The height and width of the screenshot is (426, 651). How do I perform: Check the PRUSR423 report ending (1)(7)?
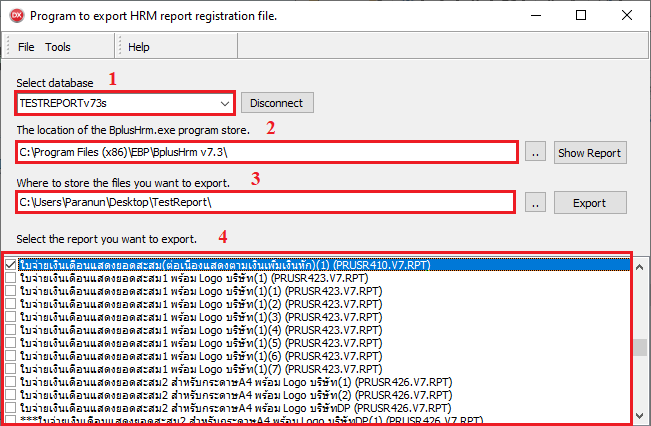tap(11, 369)
